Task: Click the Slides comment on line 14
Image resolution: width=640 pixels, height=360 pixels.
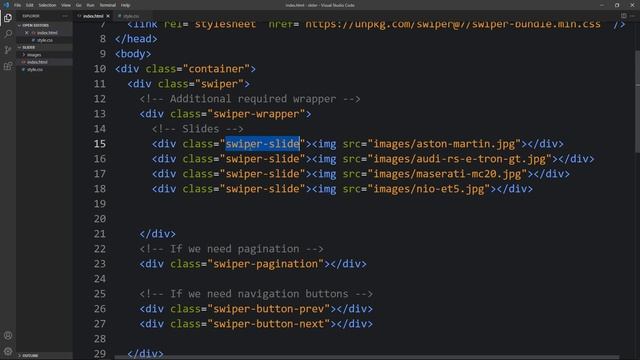Action: (x=198, y=129)
